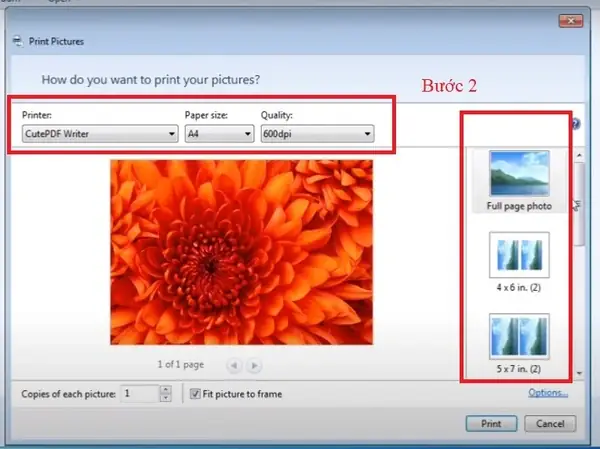Open the blue help question mark icon
Image resolution: width=600 pixels, height=449 pixels.
[576, 124]
